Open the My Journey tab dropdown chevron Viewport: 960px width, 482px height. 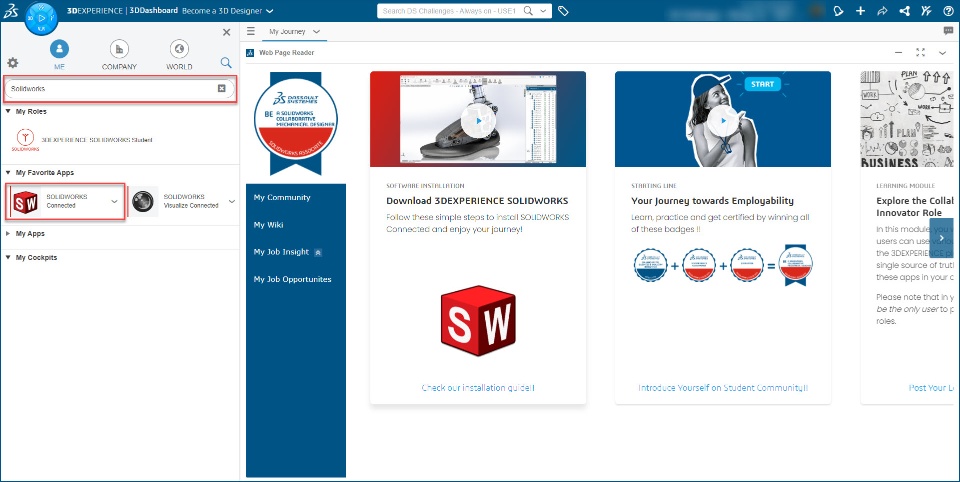point(317,31)
